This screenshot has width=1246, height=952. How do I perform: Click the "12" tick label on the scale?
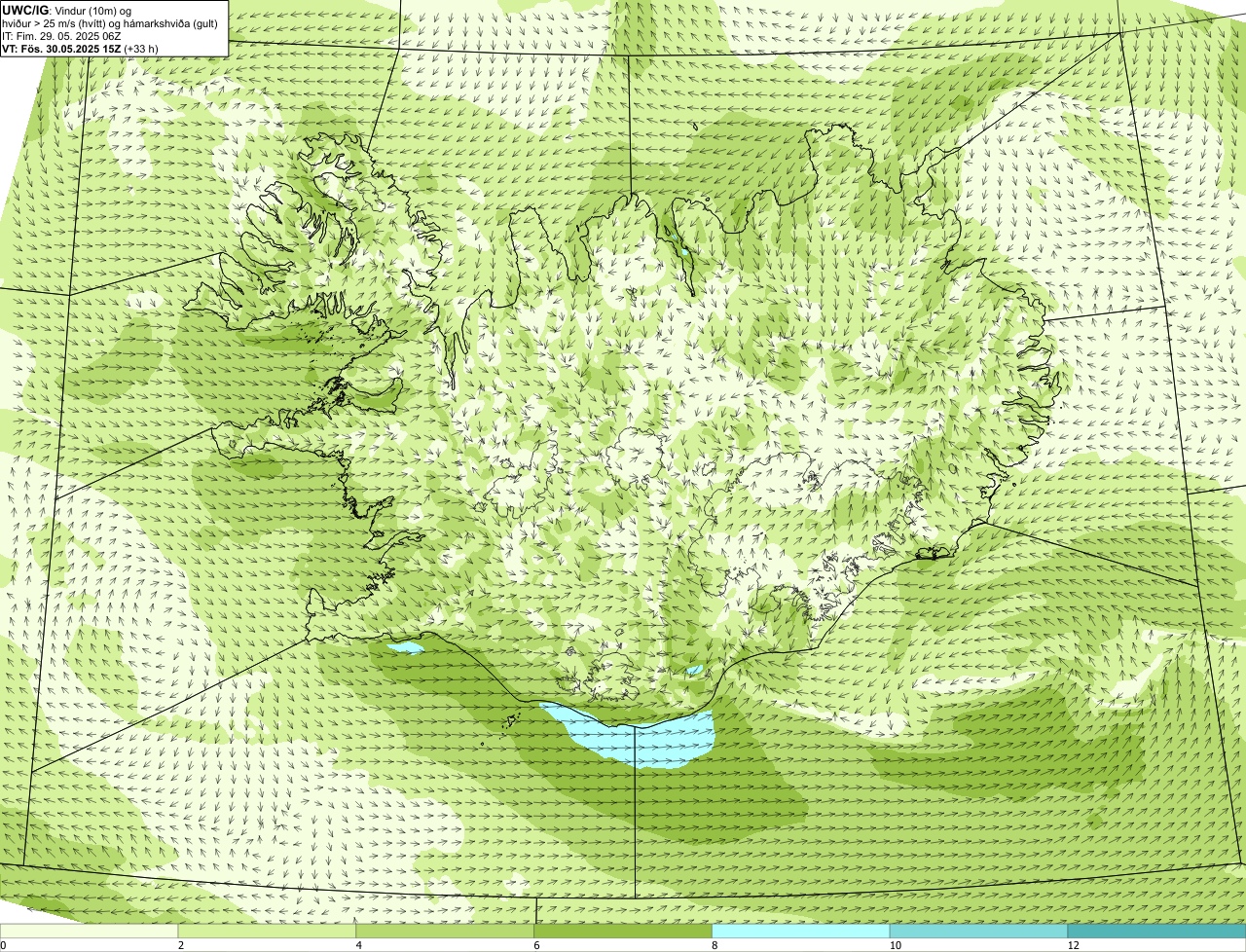tap(1073, 945)
